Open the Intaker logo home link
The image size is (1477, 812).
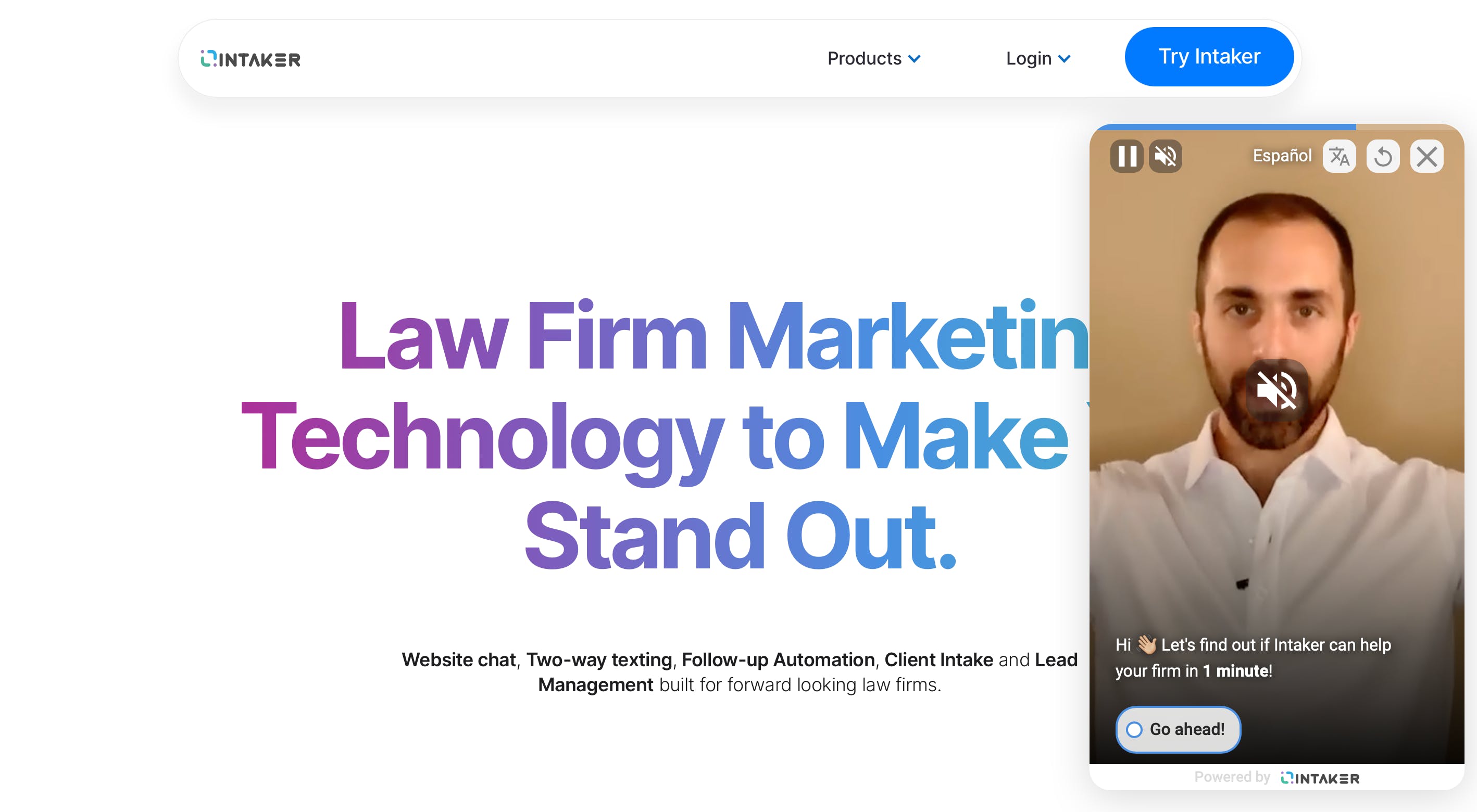click(x=250, y=58)
